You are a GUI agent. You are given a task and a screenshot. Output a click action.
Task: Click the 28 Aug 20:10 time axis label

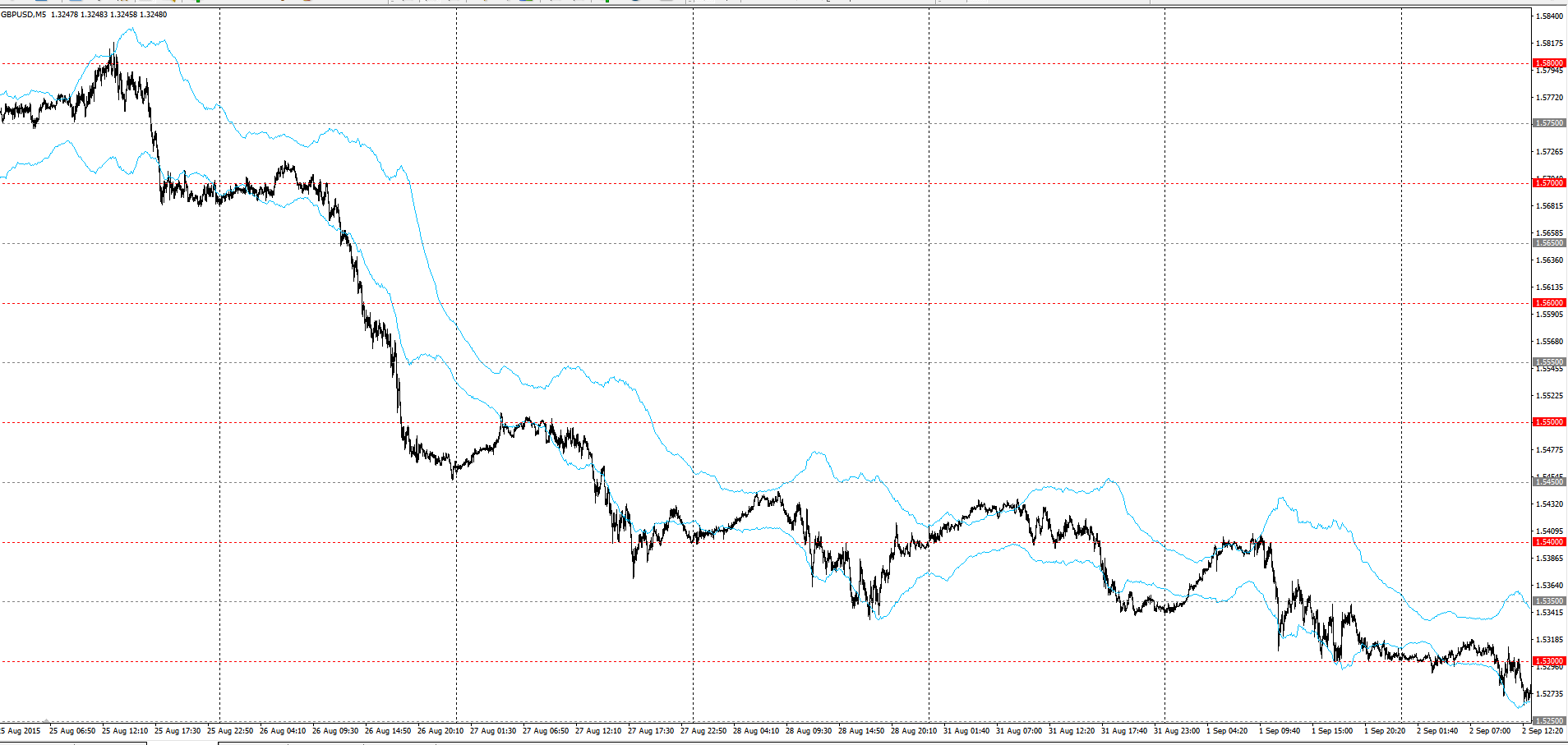(x=914, y=731)
